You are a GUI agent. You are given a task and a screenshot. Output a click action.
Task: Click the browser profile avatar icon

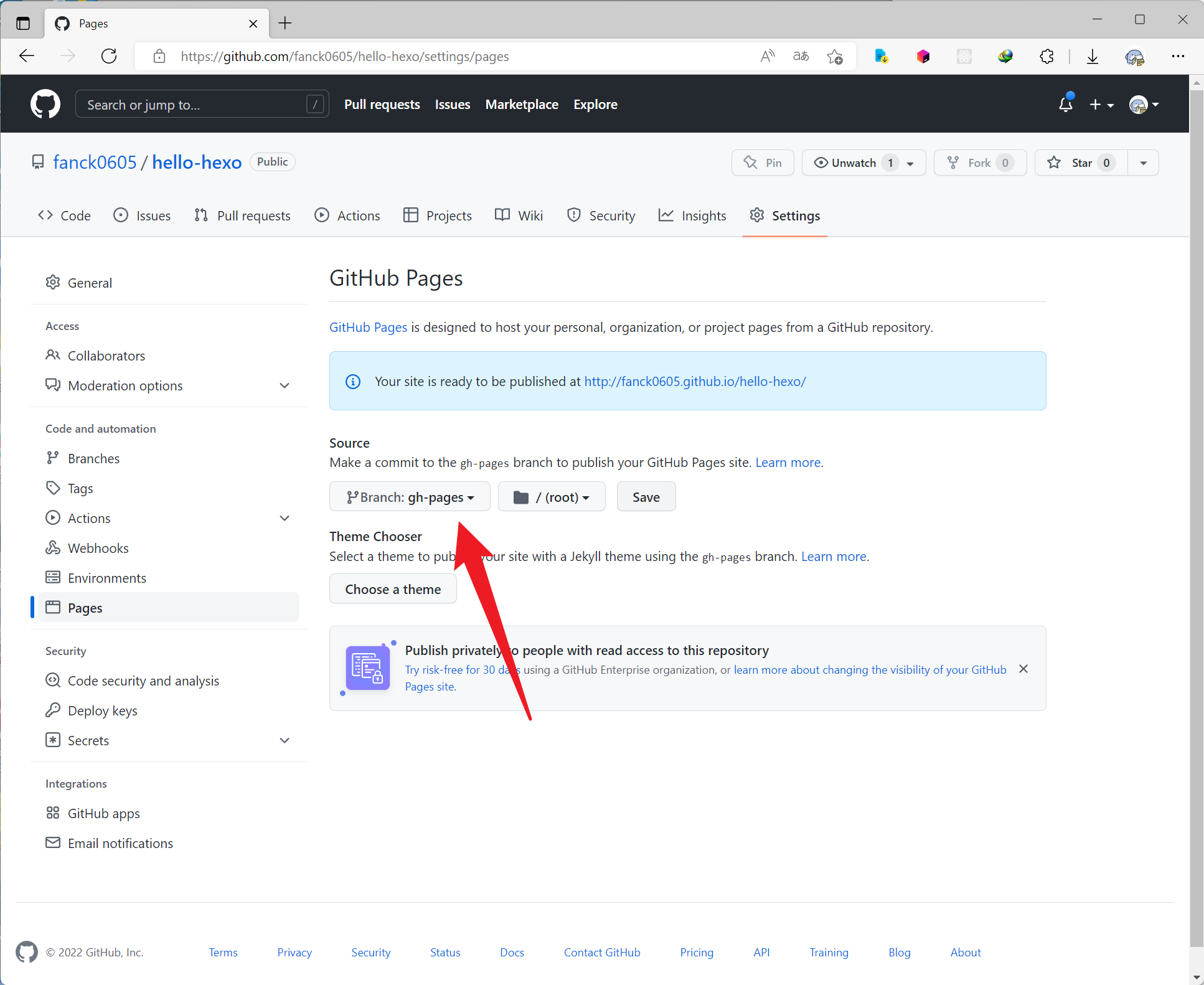click(1134, 57)
